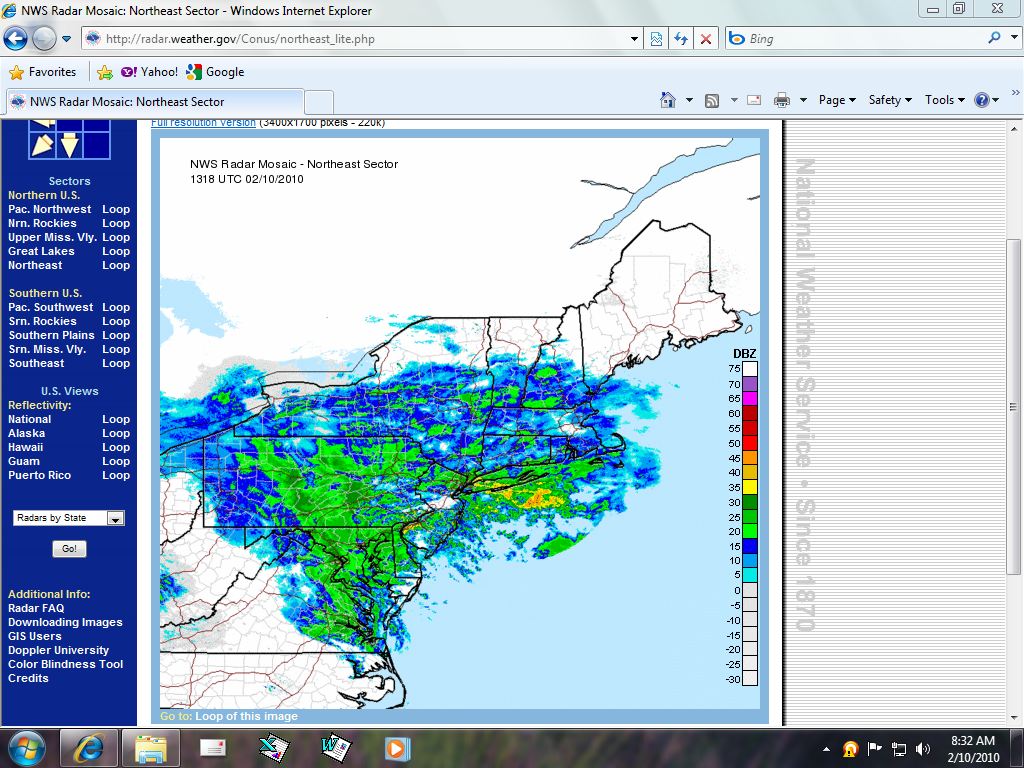Click the down arrow navigation icon
This screenshot has width=1024, height=768.
click(70, 145)
